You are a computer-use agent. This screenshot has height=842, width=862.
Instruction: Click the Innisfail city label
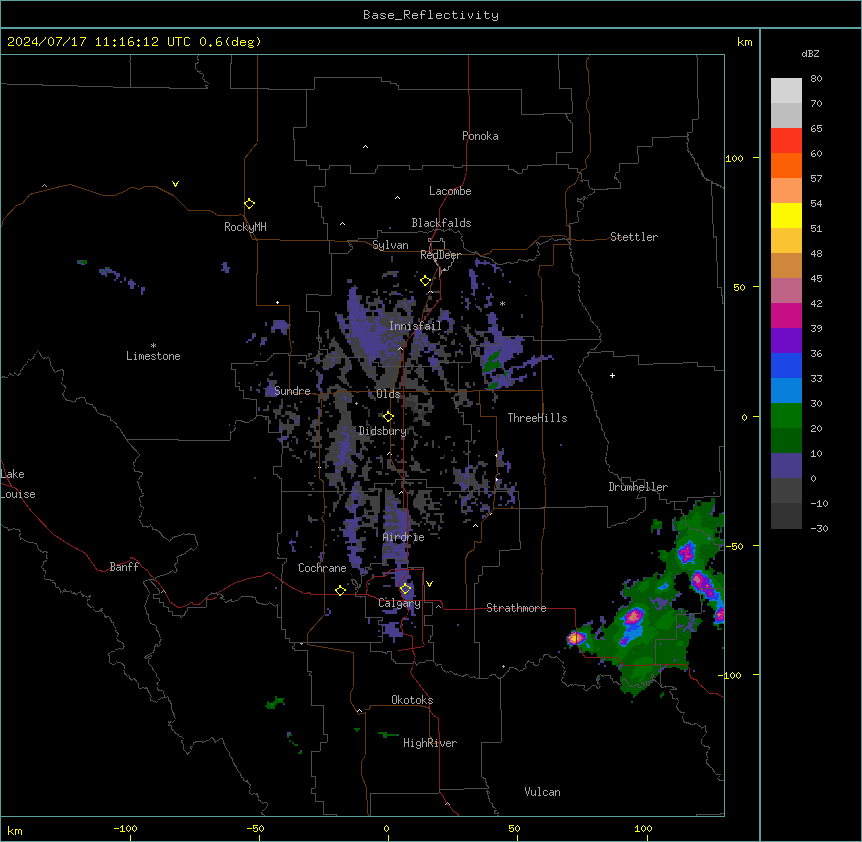(x=415, y=326)
